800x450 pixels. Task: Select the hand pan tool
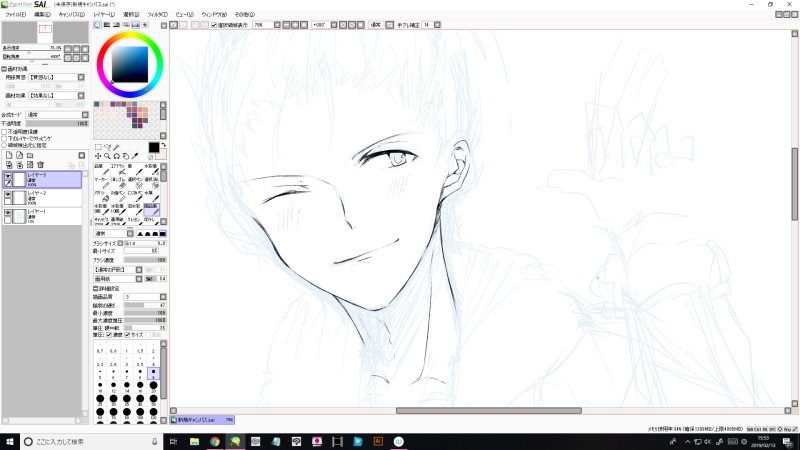click(126, 156)
